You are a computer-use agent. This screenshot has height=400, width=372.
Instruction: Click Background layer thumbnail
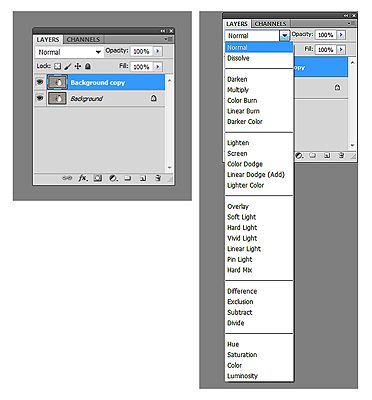coord(57,98)
